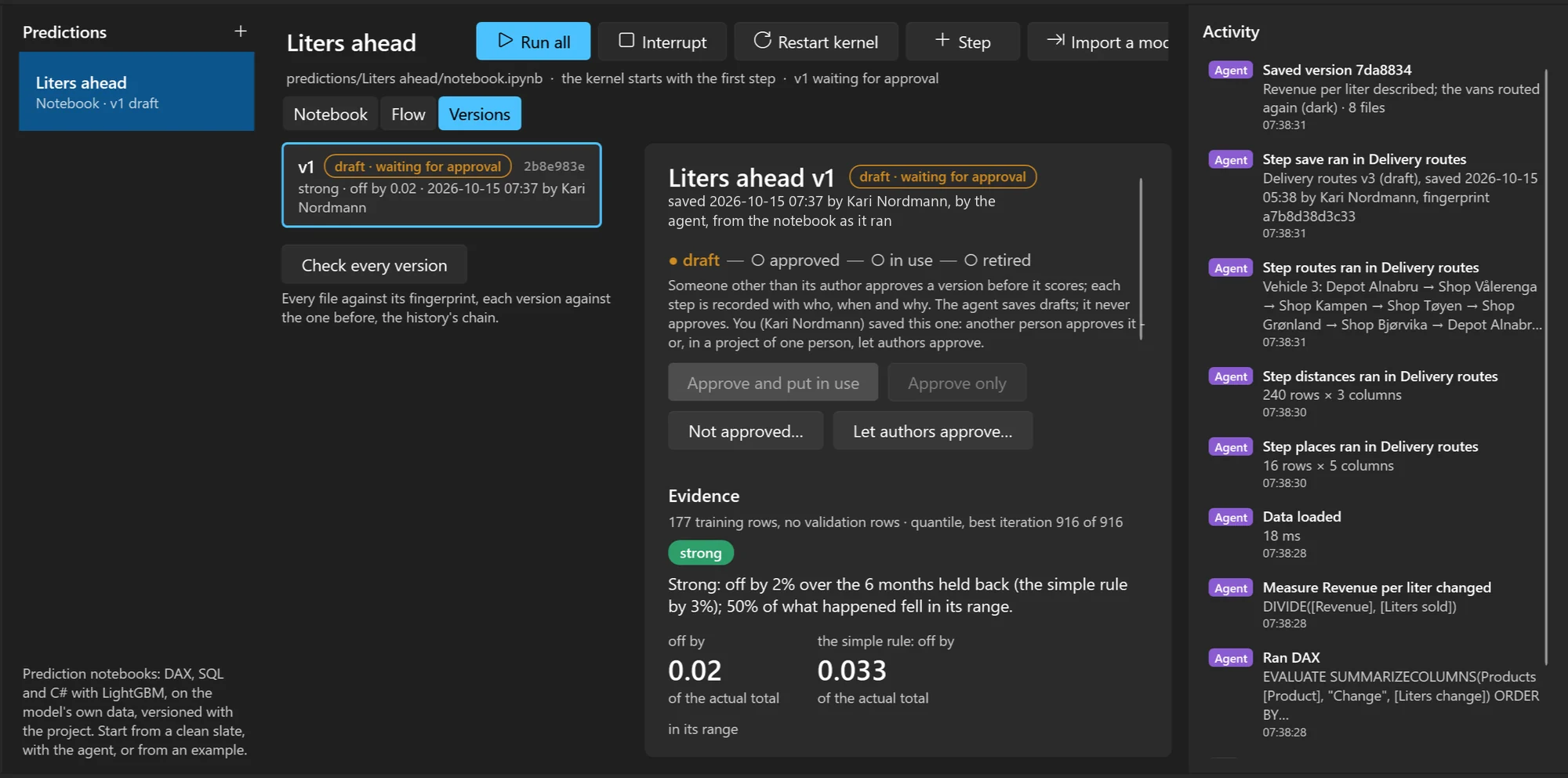Select the v1 version card
The height and width of the screenshot is (778, 1568).
441,185
